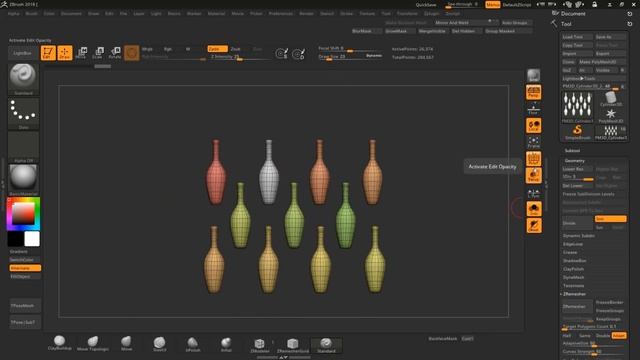
Task: Select the hPolish brush at bottom
Action: [193, 344]
